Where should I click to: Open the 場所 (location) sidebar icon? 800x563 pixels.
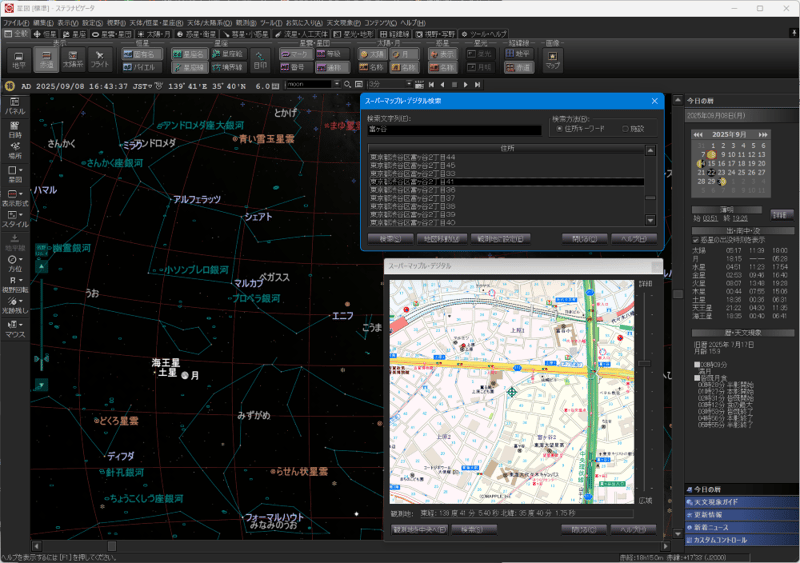[x=15, y=149]
